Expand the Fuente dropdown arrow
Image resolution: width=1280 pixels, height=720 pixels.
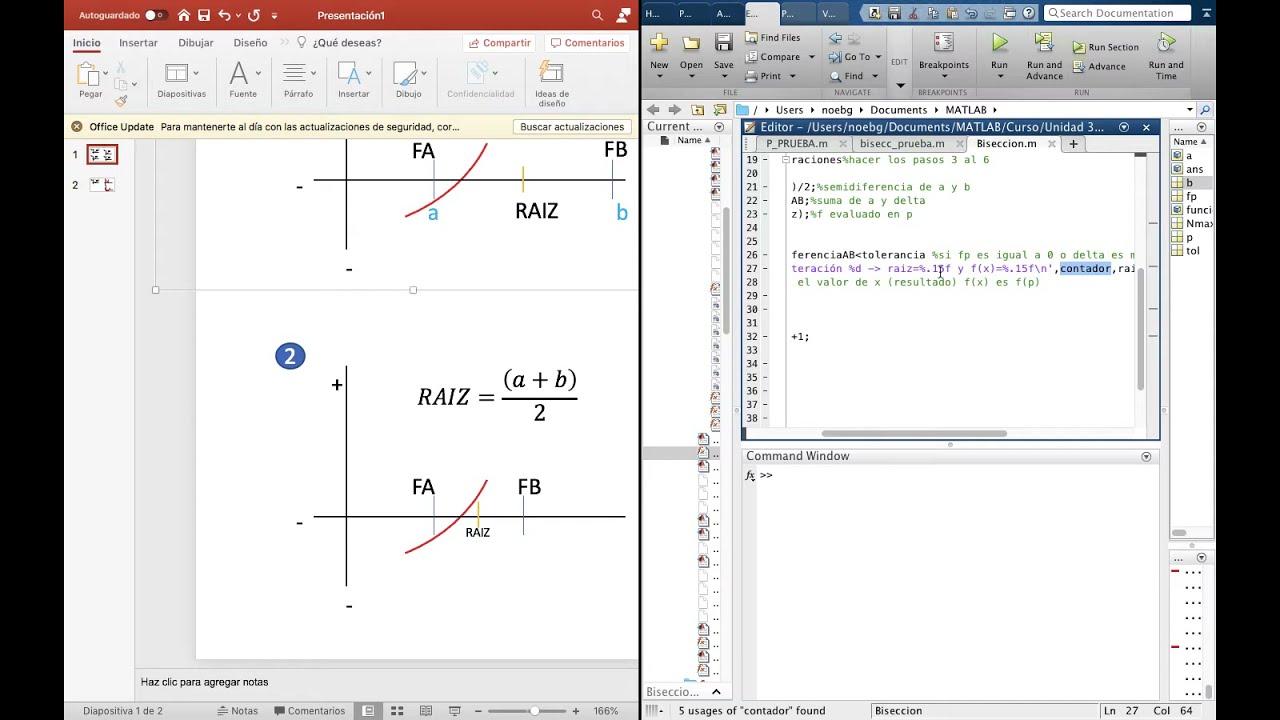point(258,73)
